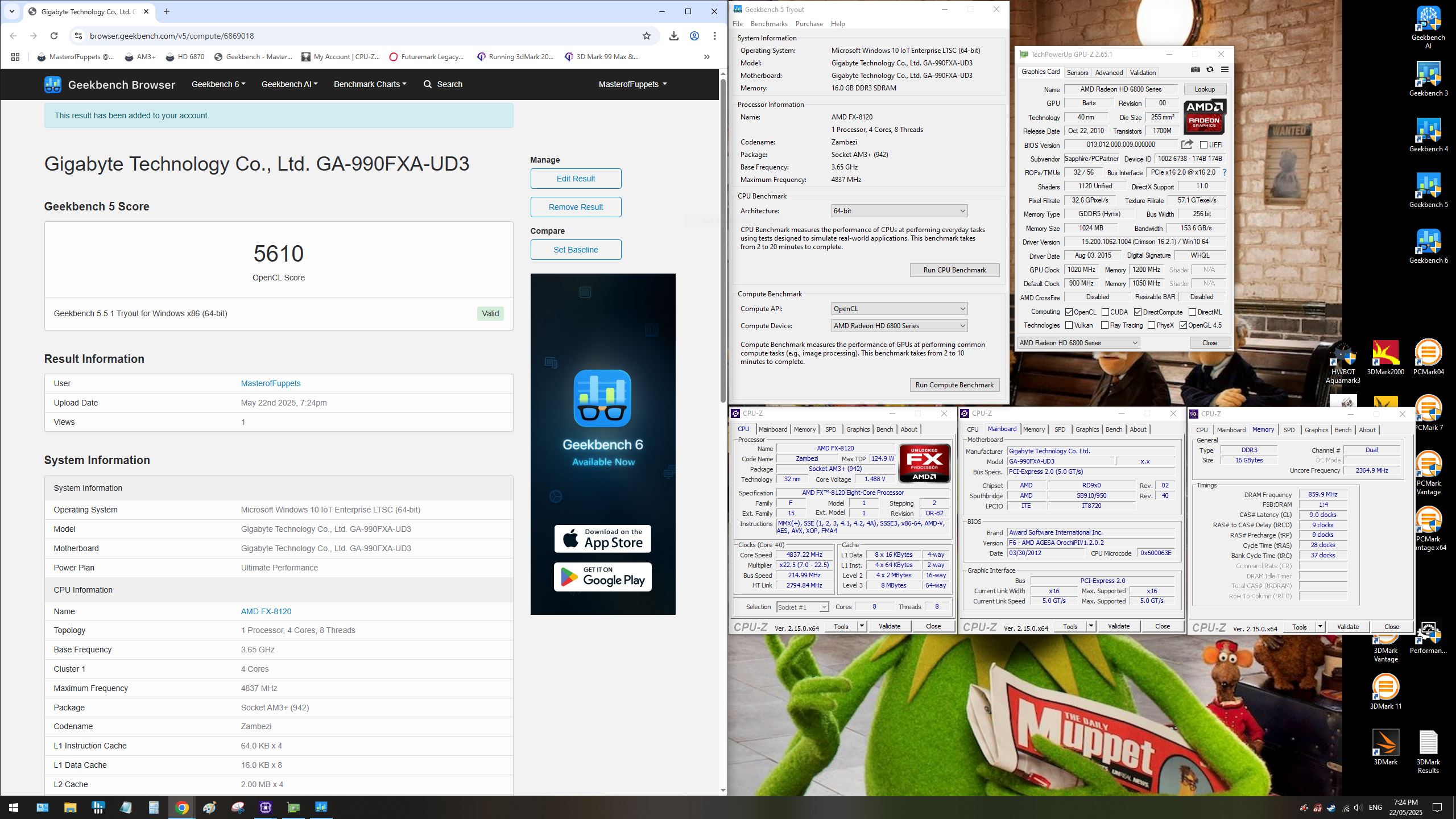Toggle CUDA checkbox in GPU-Z
The width and height of the screenshot is (1456, 819).
pyautogui.click(x=1105, y=312)
